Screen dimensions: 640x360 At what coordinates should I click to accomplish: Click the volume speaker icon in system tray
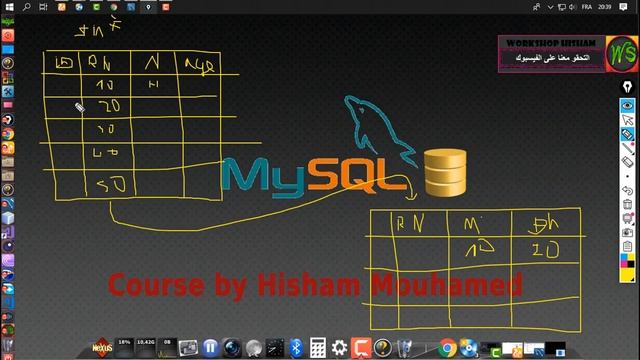(x=572, y=7)
